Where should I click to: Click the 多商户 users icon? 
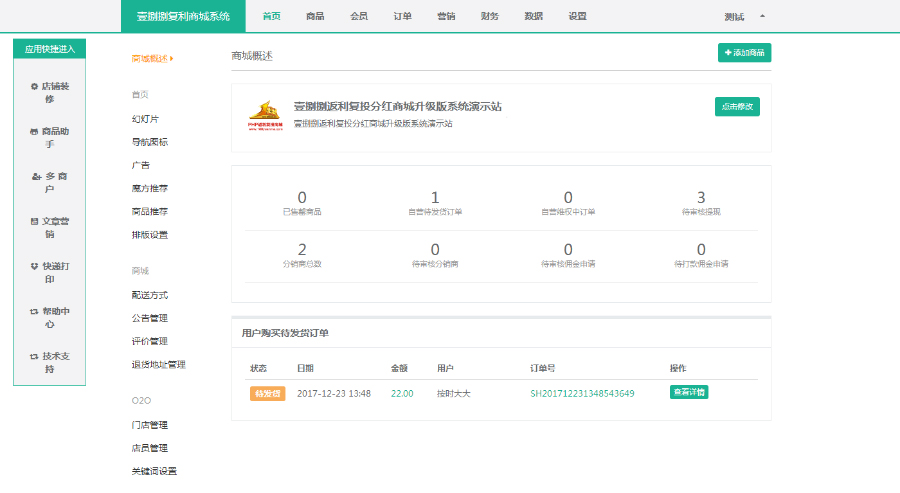tap(36, 177)
